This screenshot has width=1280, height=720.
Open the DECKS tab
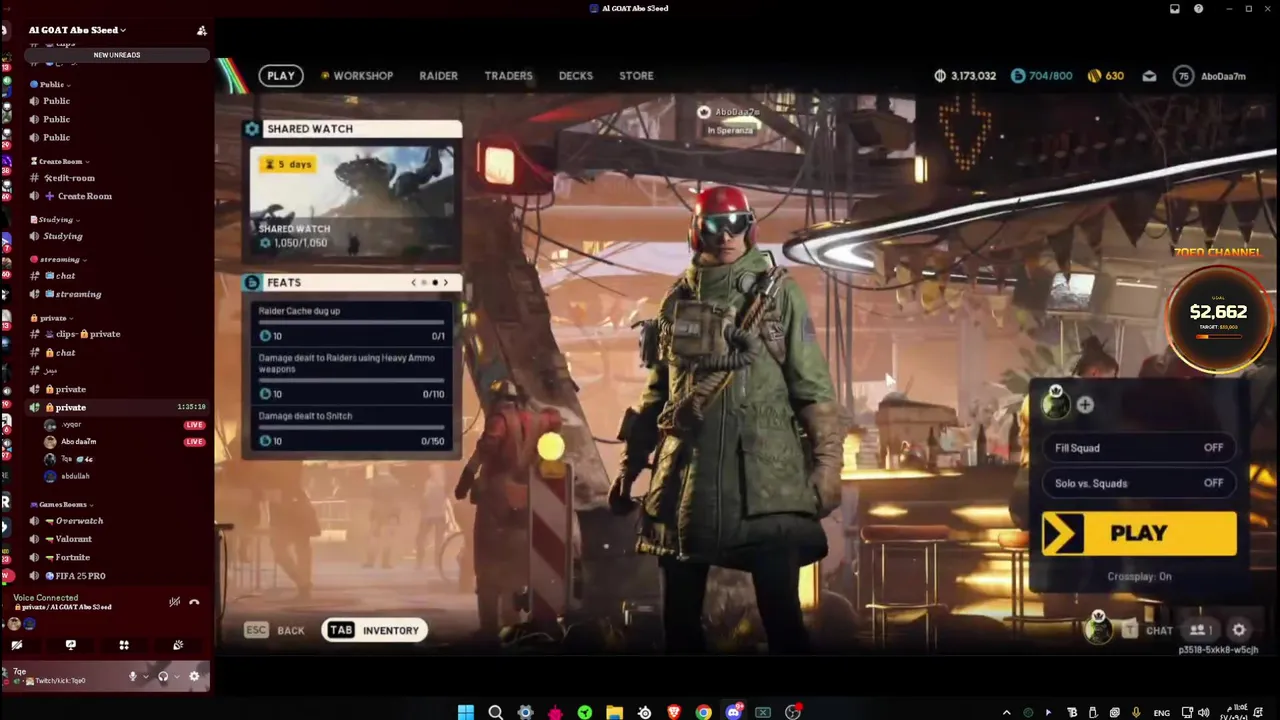click(x=575, y=76)
